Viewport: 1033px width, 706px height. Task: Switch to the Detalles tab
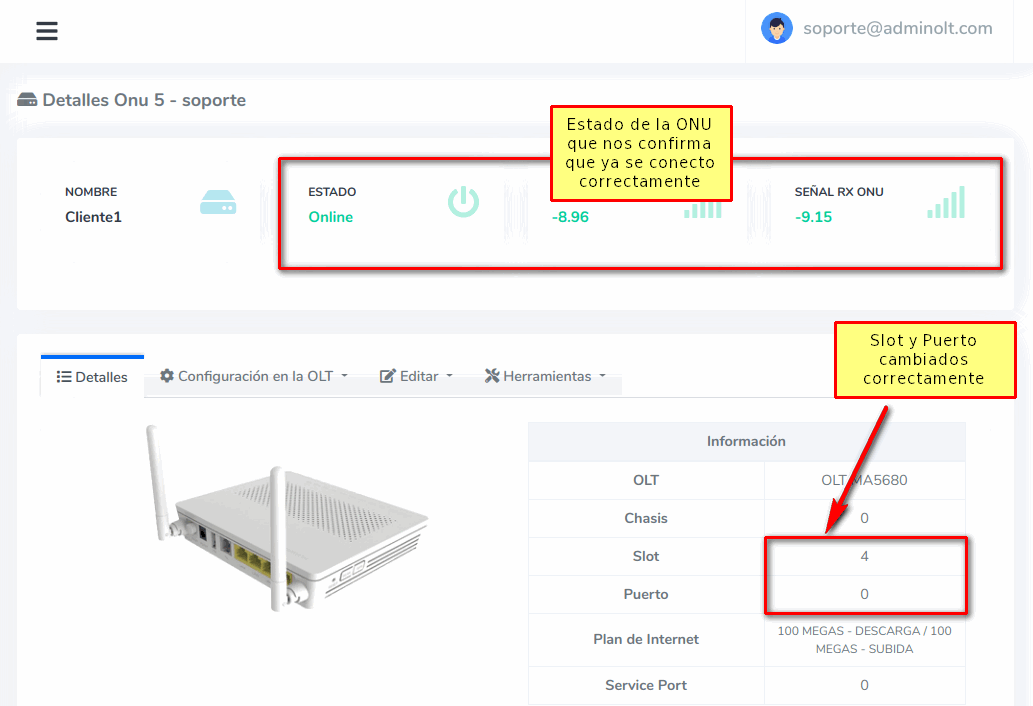[x=92, y=377]
